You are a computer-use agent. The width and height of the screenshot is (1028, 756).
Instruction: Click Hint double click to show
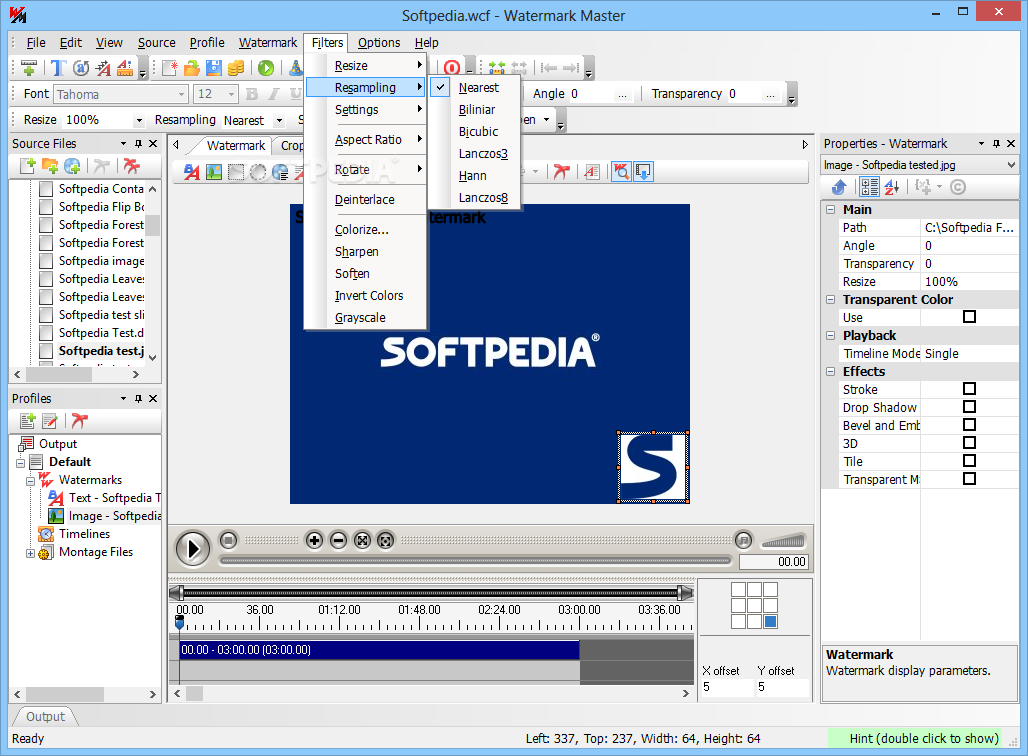click(x=924, y=738)
